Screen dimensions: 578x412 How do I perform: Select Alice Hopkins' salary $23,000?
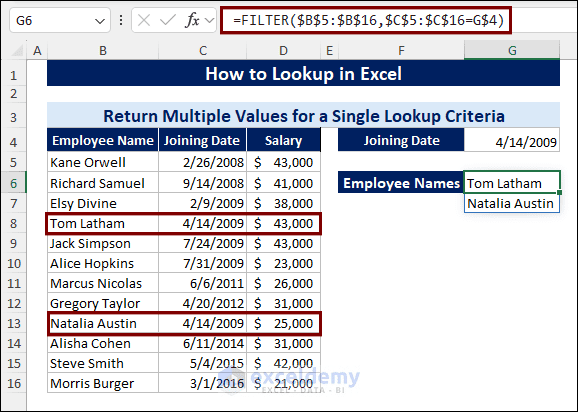click(283, 263)
